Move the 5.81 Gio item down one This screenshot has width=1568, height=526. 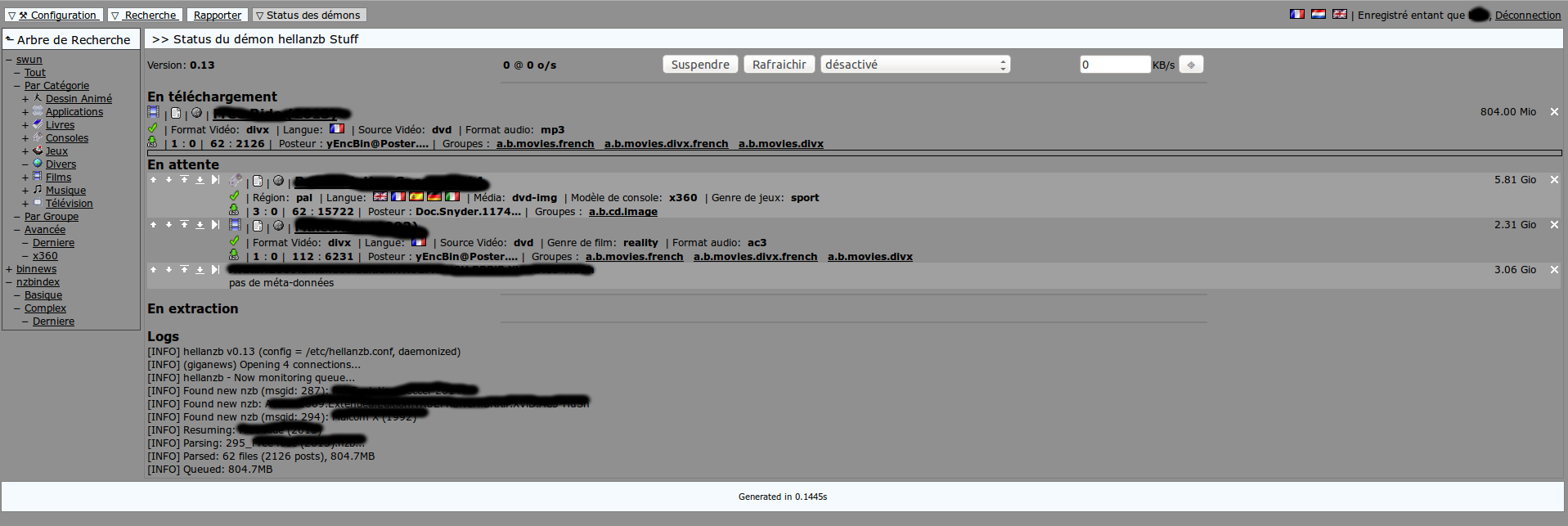pos(168,180)
